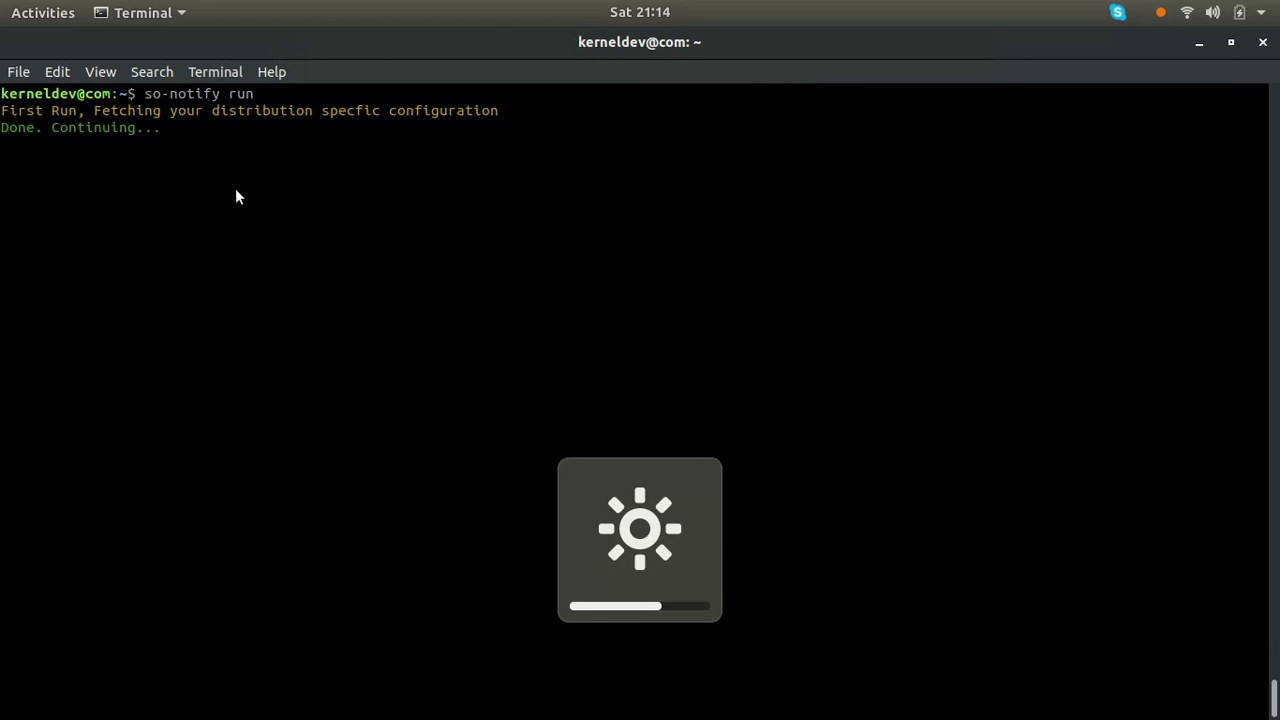The width and height of the screenshot is (1280, 720).
Task: Open the Terminal menu in menu bar
Action: (x=215, y=72)
